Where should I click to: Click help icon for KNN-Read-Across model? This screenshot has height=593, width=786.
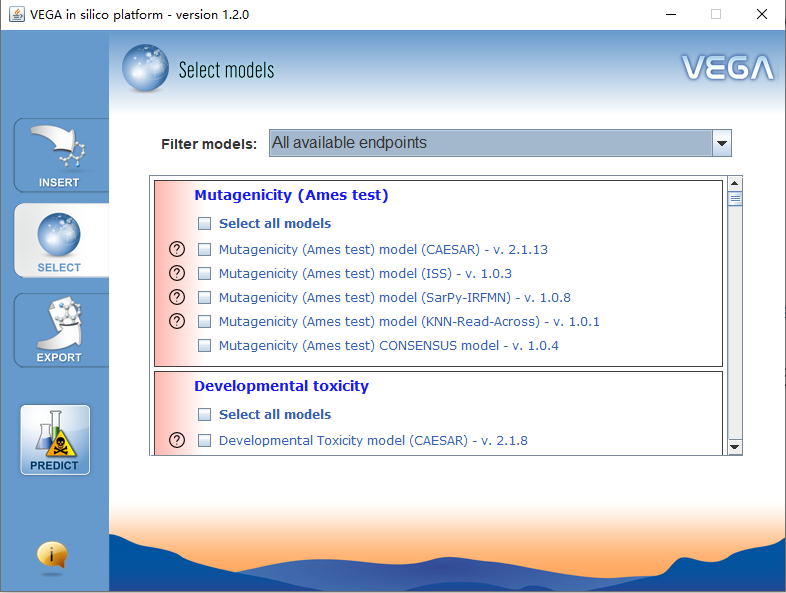(x=178, y=322)
